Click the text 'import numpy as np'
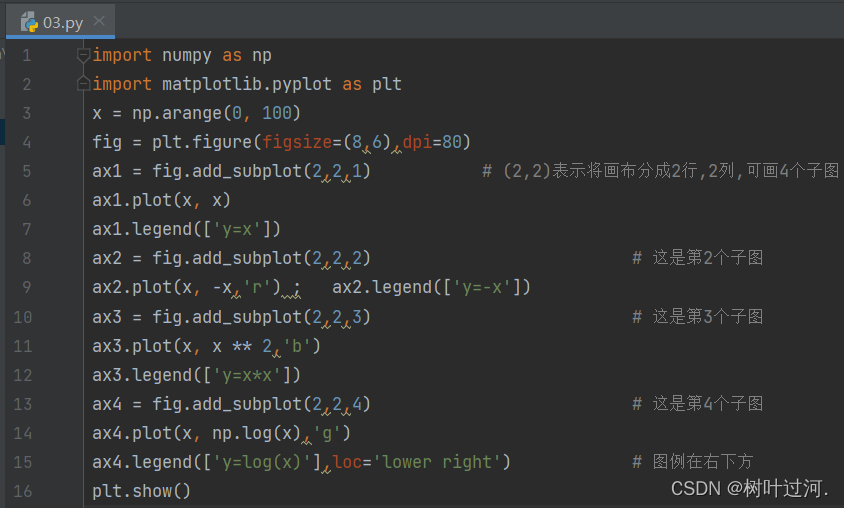This screenshot has width=844, height=508. point(182,55)
